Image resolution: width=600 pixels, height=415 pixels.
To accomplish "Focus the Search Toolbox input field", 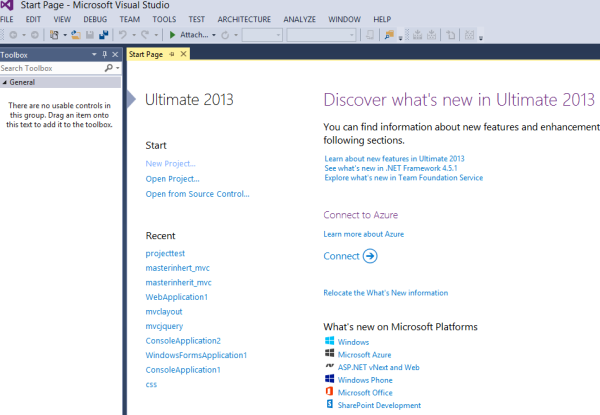I will (x=52, y=68).
